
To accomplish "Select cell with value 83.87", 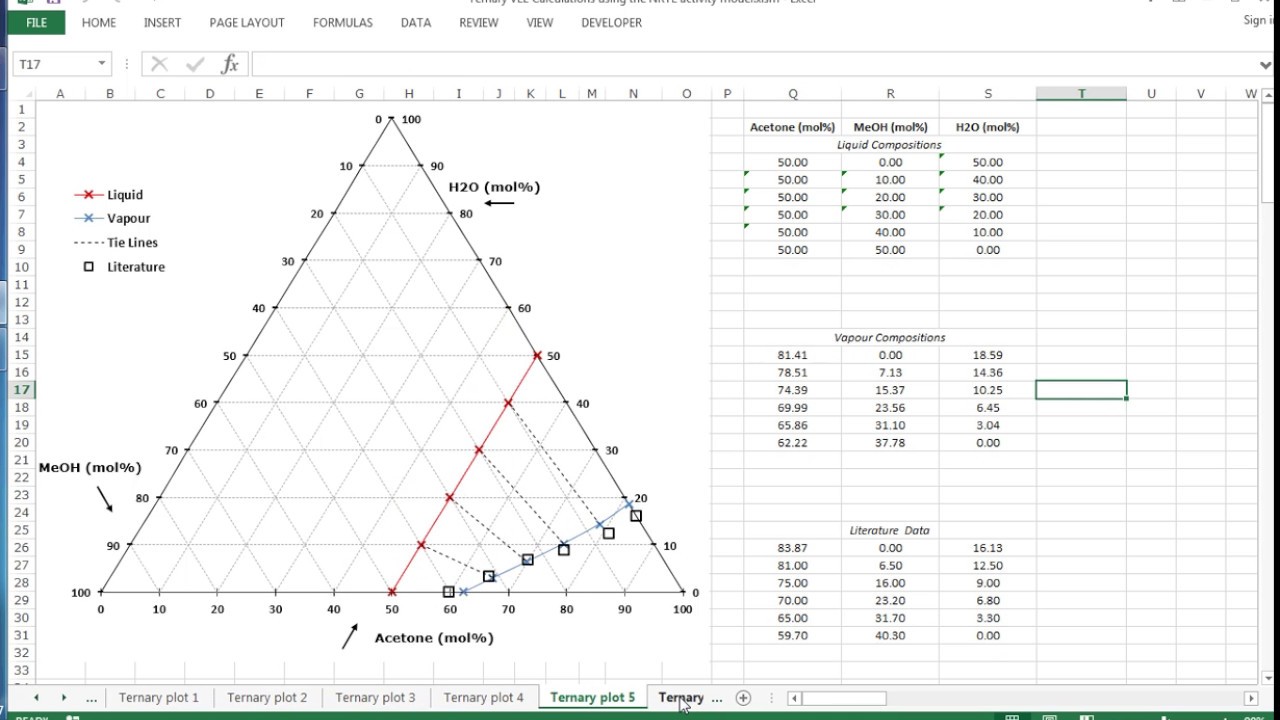I will tap(793, 548).
